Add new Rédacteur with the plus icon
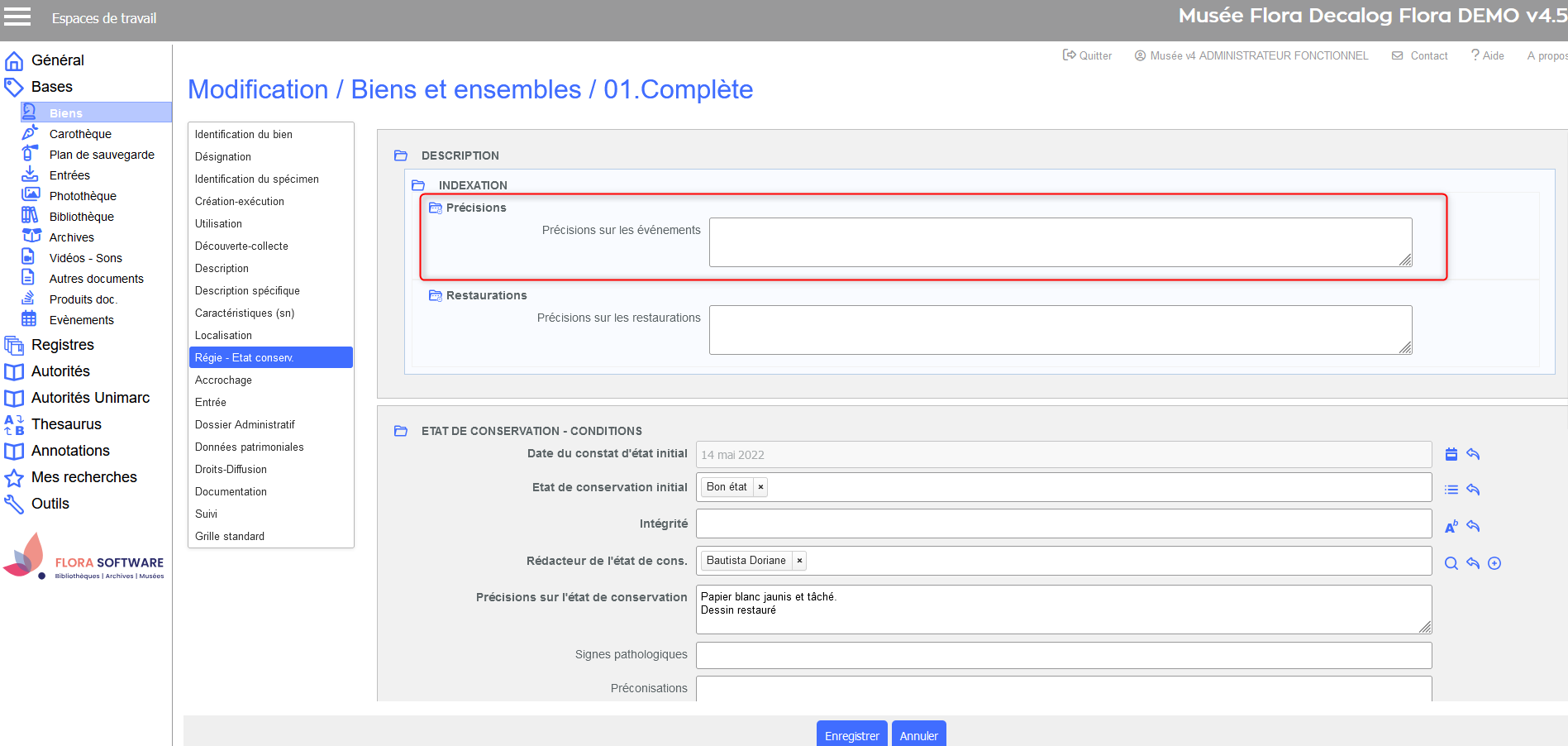Image resolution: width=1568 pixels, height=746 pixels. tap(1494, 563)
